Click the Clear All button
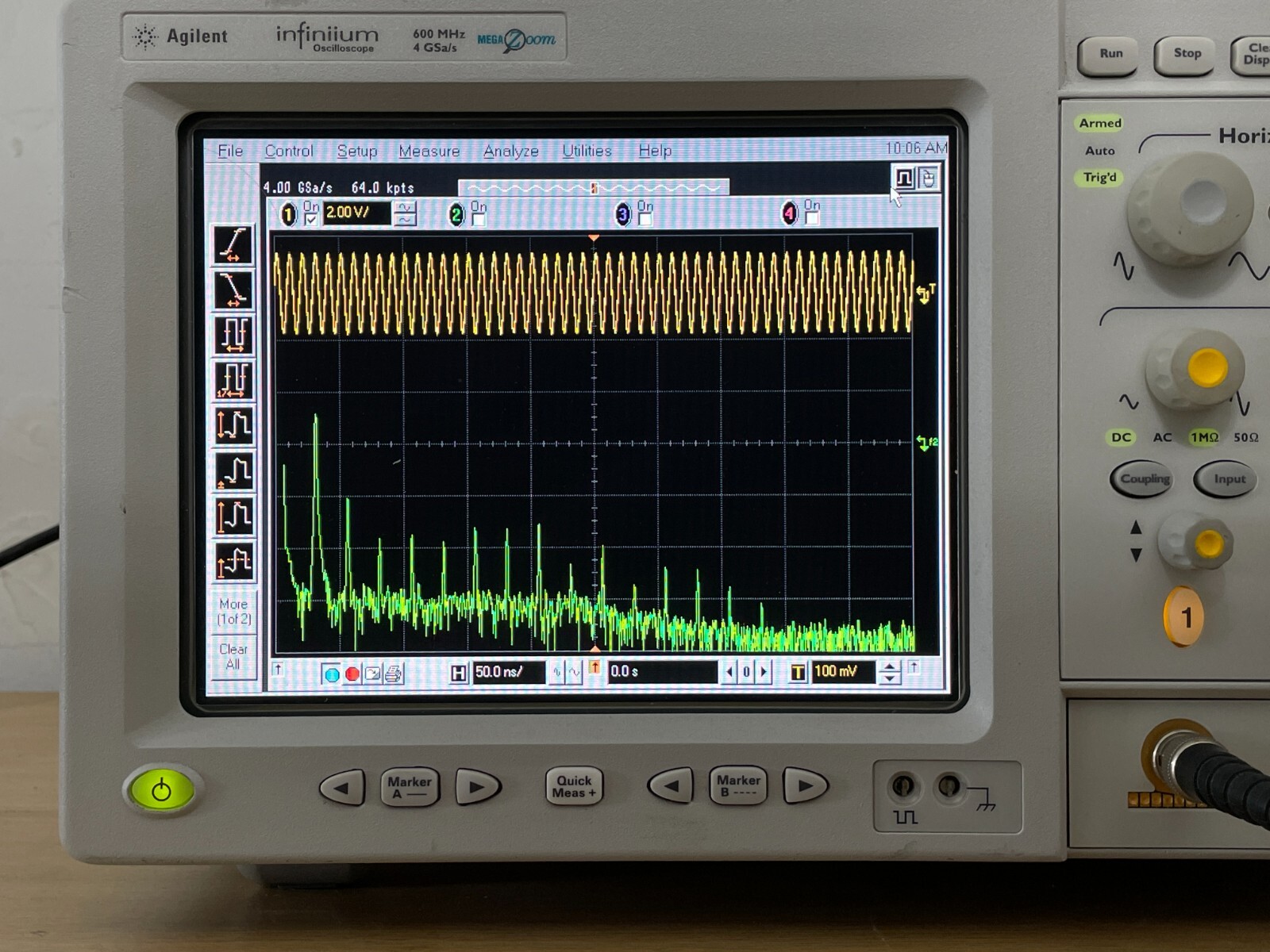This screenshot has height=952, width=1270. pos(233,657)
